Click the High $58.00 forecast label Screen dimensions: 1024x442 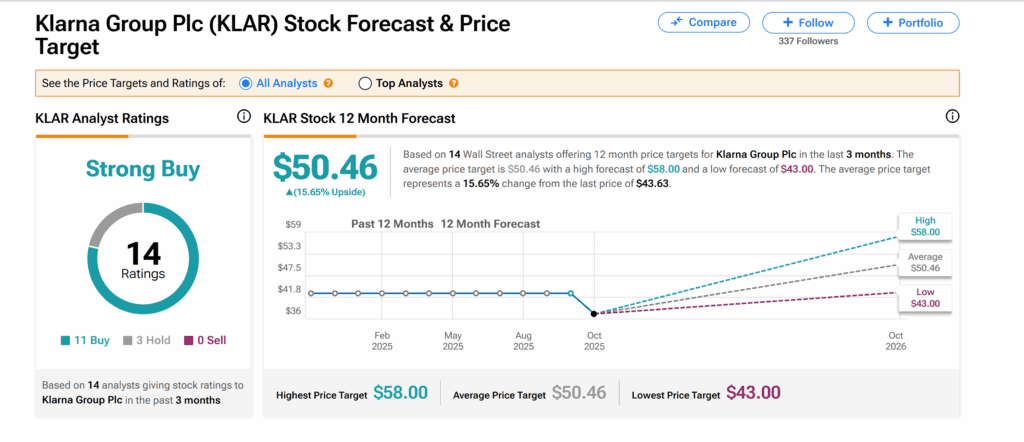925,226
